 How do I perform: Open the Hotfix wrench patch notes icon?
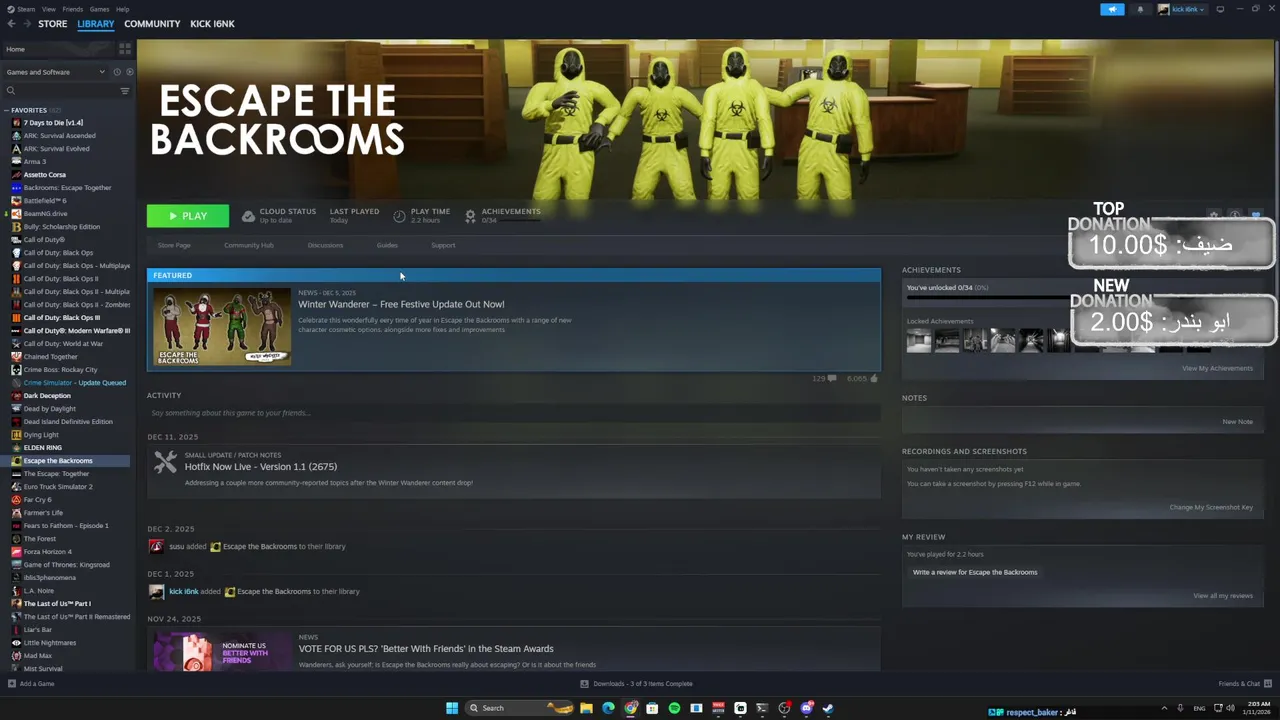pos(165,462)
